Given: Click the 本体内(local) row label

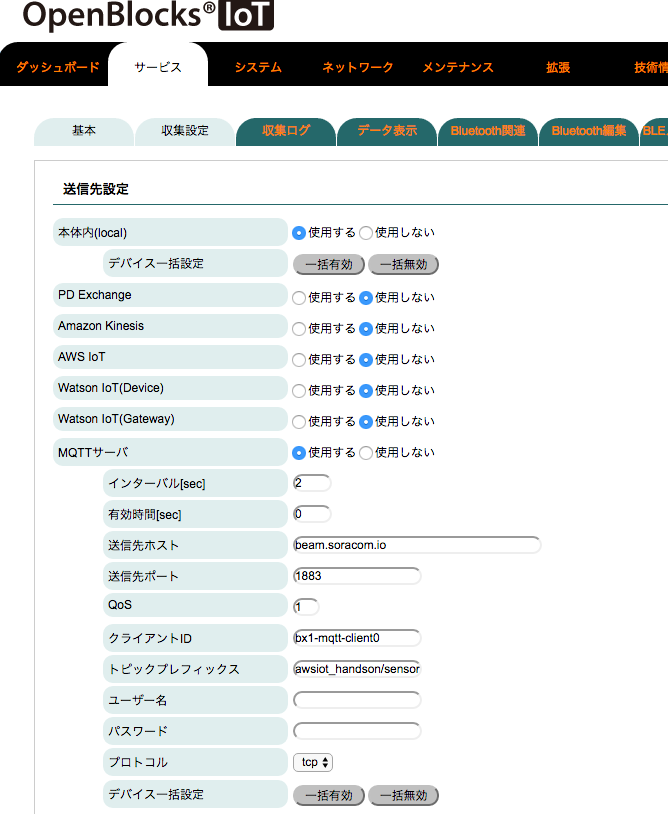Looking at the screenshot, I should (170, 232).
